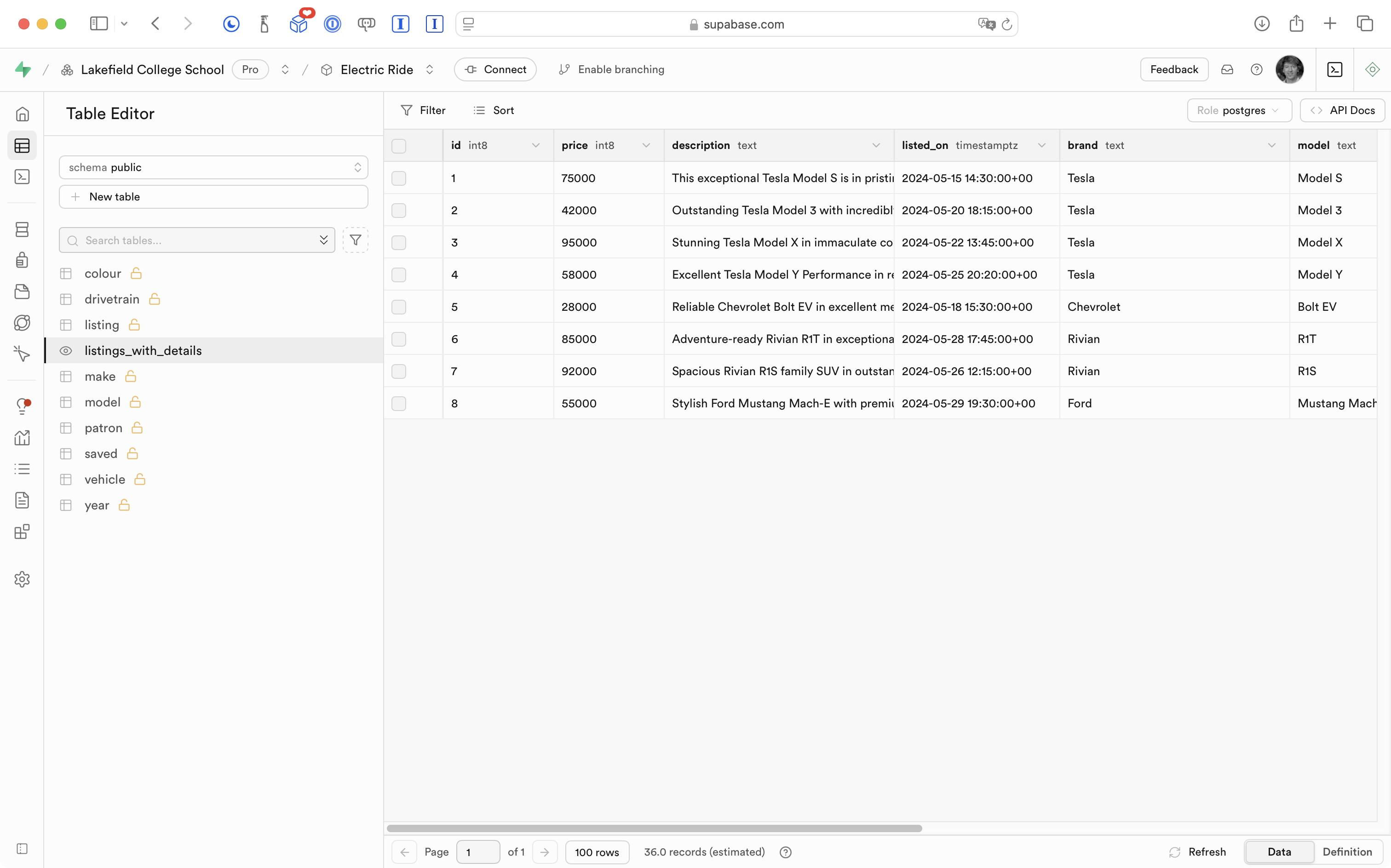This screenshot has width=1391, height=868.
Task: Tick the select-all rows header checkbox
Action: tap(398, 146)
